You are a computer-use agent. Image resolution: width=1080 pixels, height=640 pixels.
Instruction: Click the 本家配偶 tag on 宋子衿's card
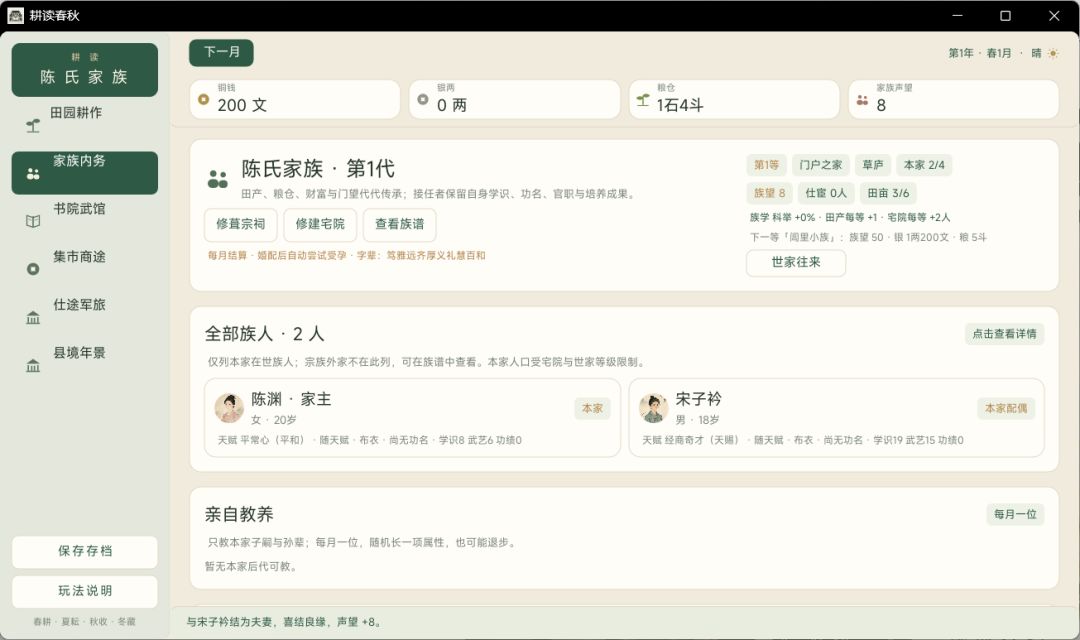click(1006, 409)
